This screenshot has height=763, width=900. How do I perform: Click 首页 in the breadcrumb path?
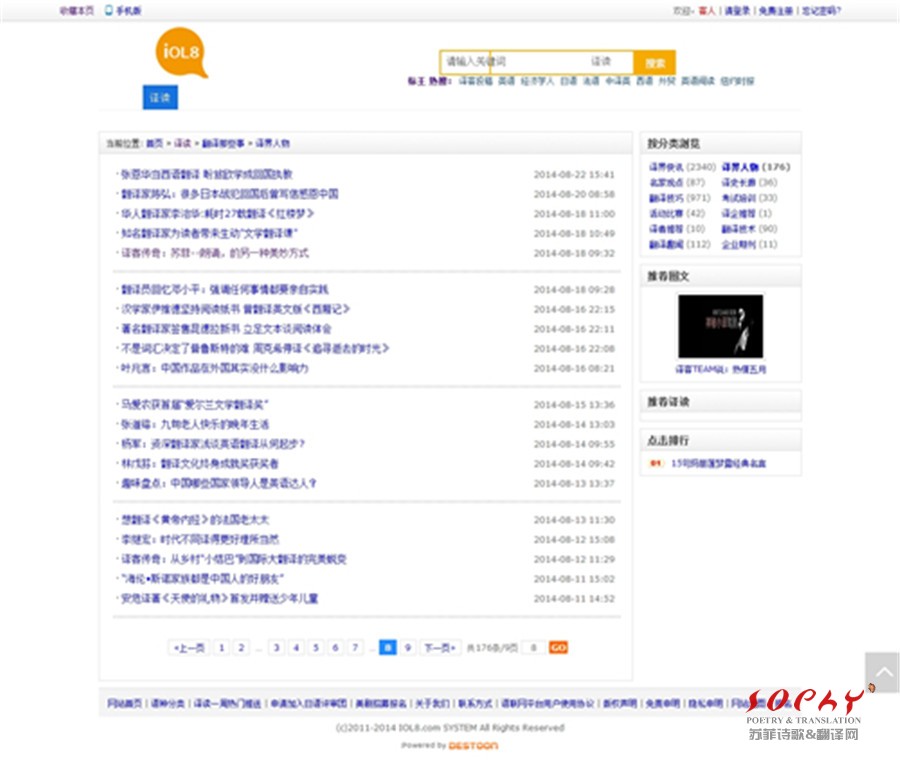(x=154, y=143)
